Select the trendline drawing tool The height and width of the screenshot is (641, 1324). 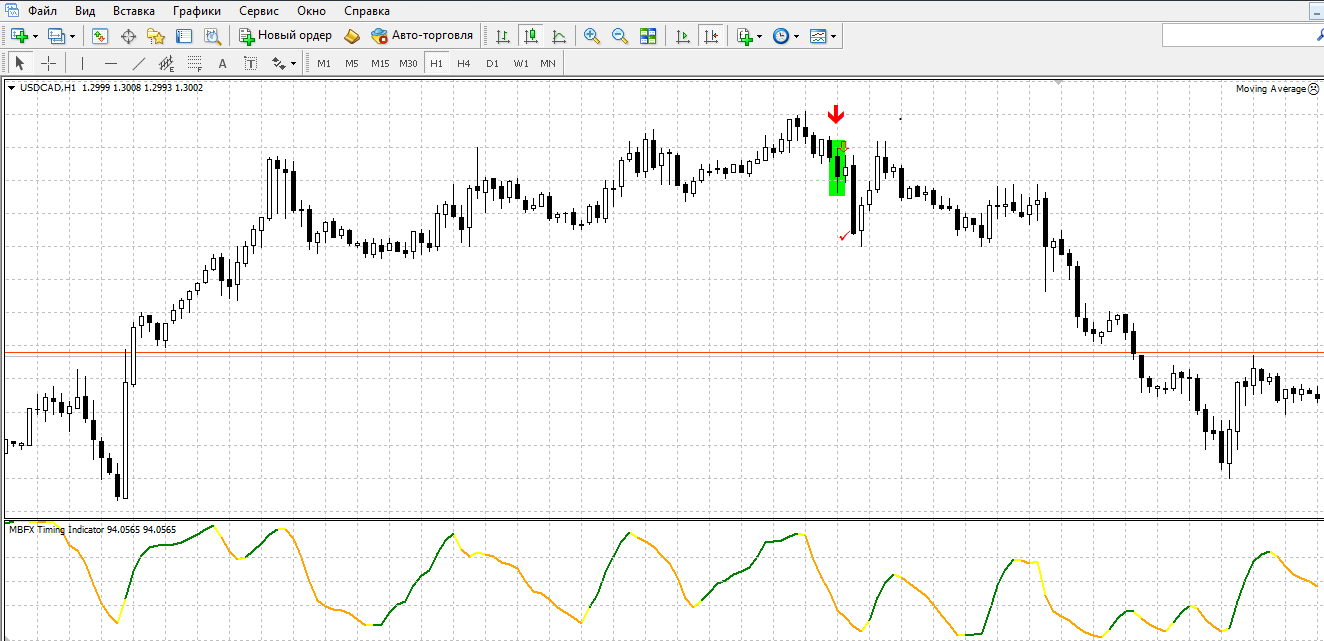pos(138,63)
